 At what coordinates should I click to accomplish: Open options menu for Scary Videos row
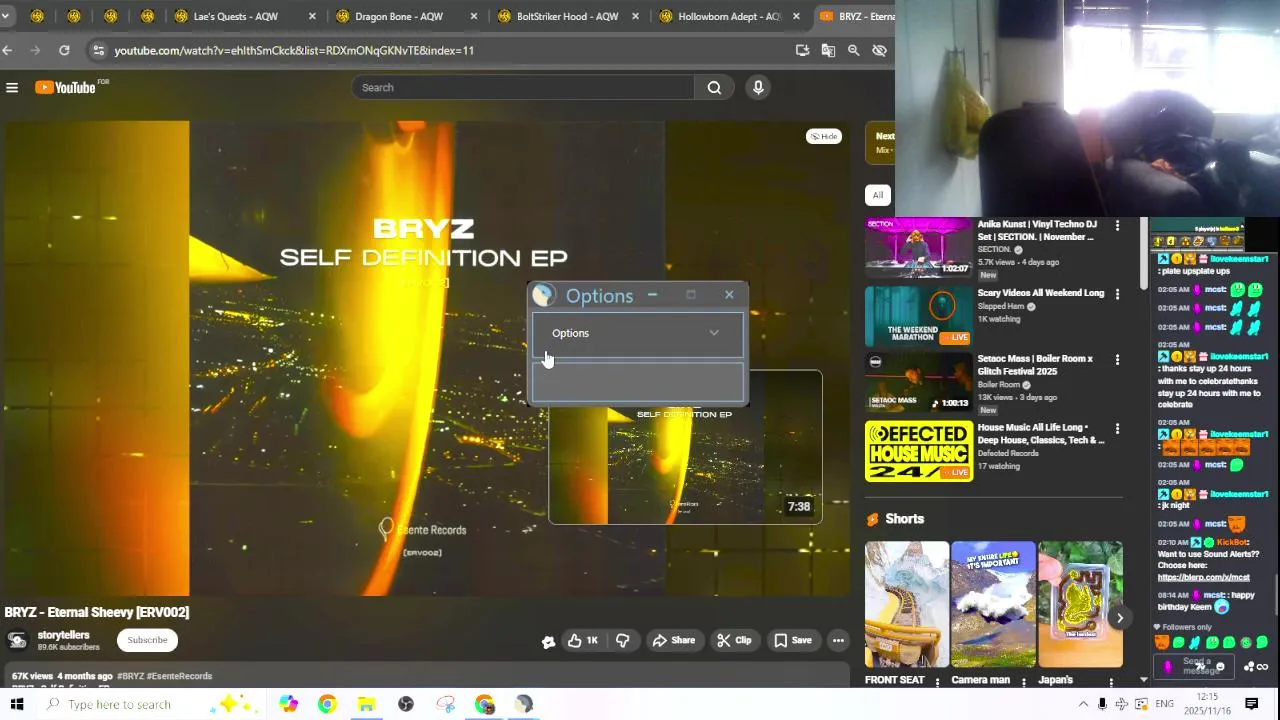tap(1117, 294)
